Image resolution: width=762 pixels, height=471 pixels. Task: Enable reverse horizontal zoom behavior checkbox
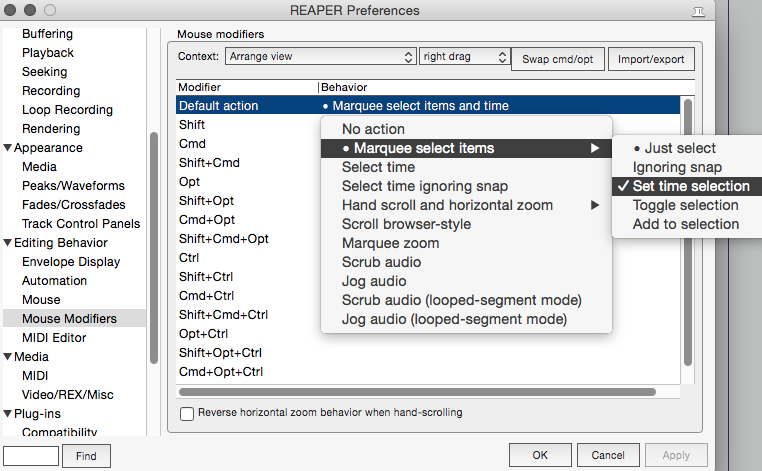point(186,413)
